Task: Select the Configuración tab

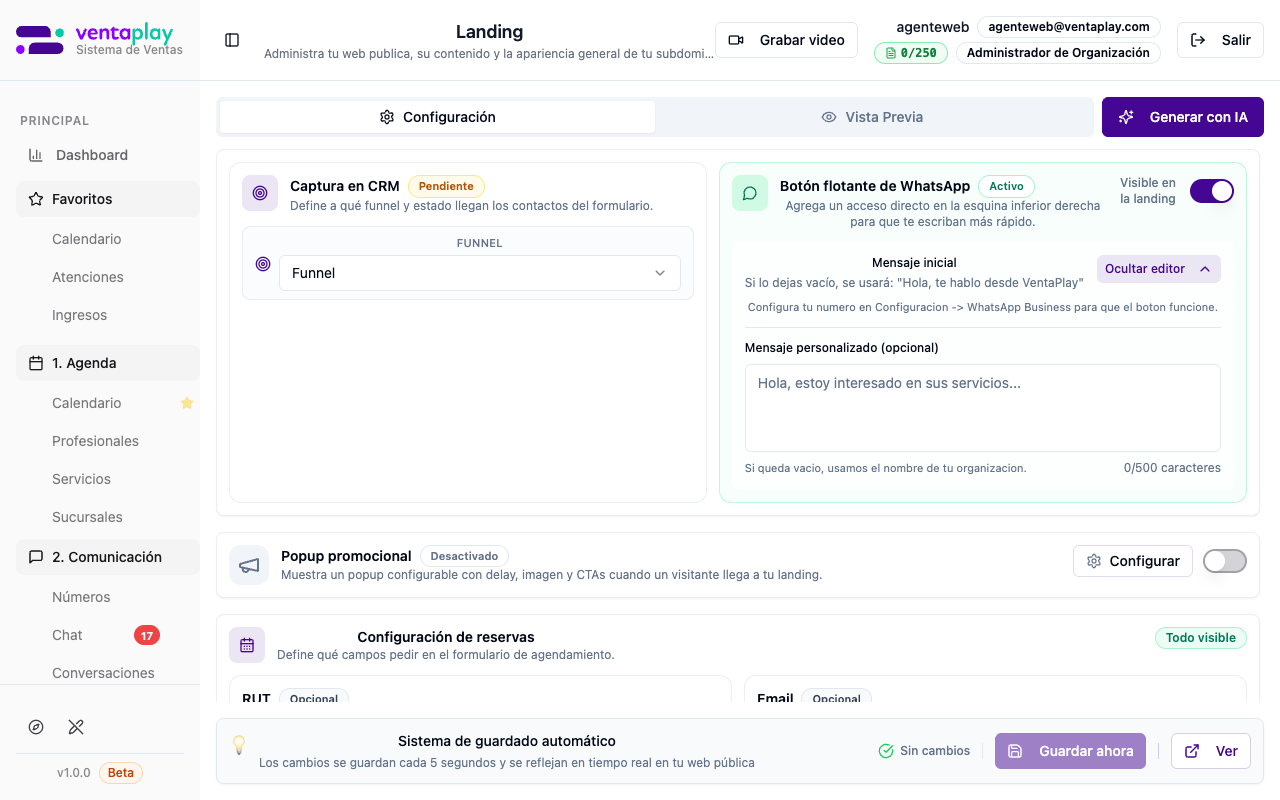Action: (x=437, y=117)
